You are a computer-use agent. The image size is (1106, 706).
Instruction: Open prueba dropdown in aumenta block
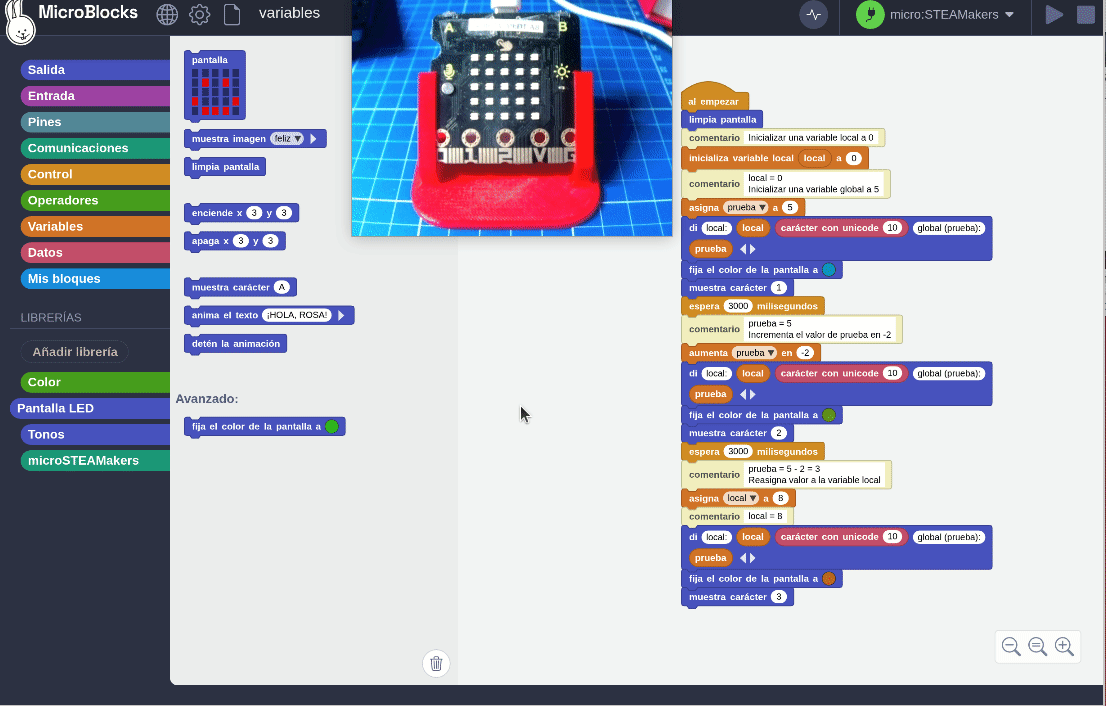tap(755, 353)
